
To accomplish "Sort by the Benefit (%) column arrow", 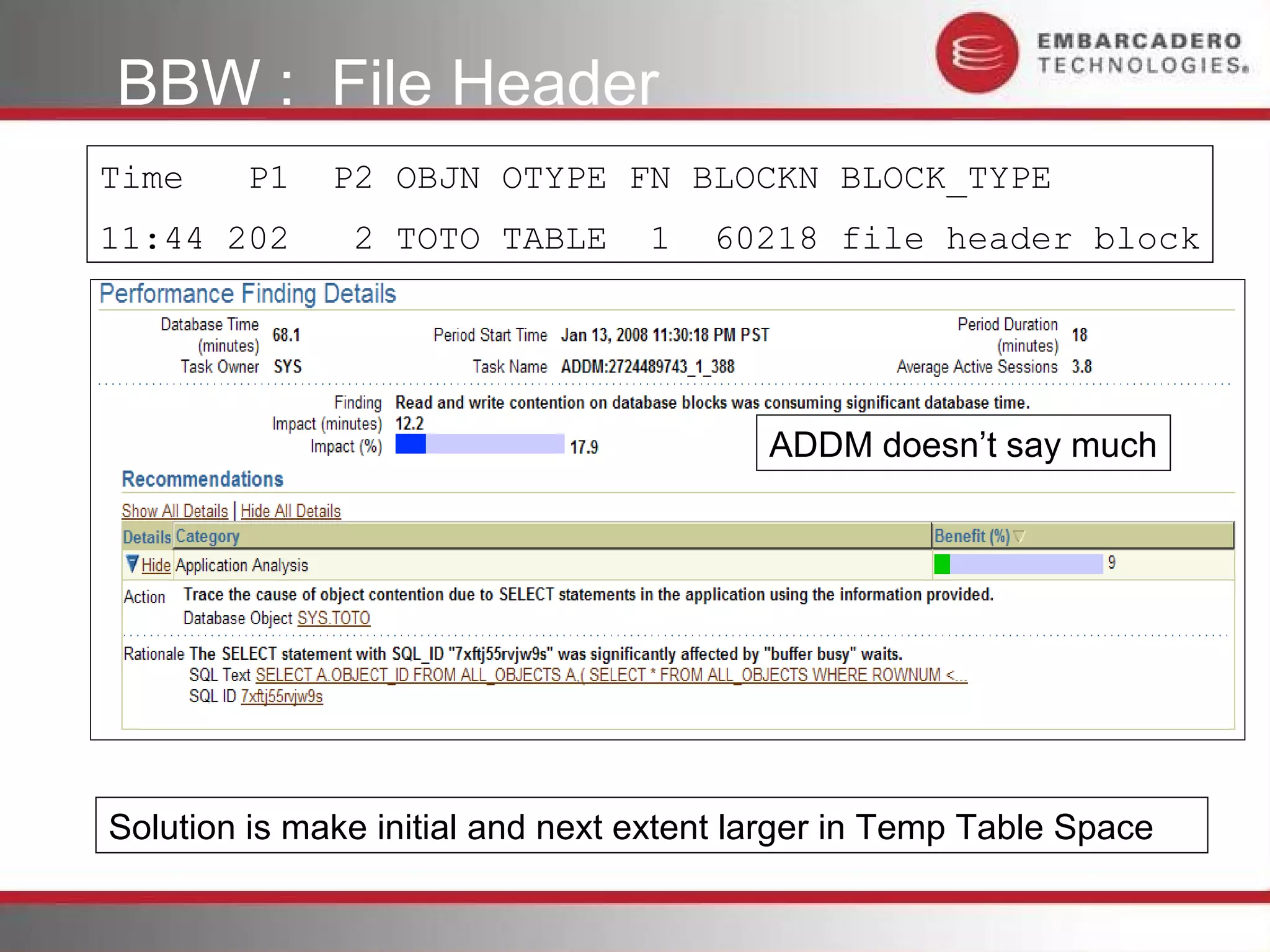I will (x=1019, y=536).
